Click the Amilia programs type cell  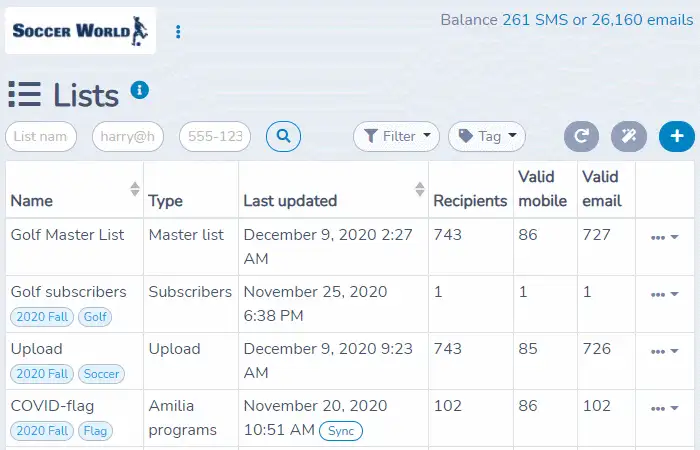tap(183, 418)
